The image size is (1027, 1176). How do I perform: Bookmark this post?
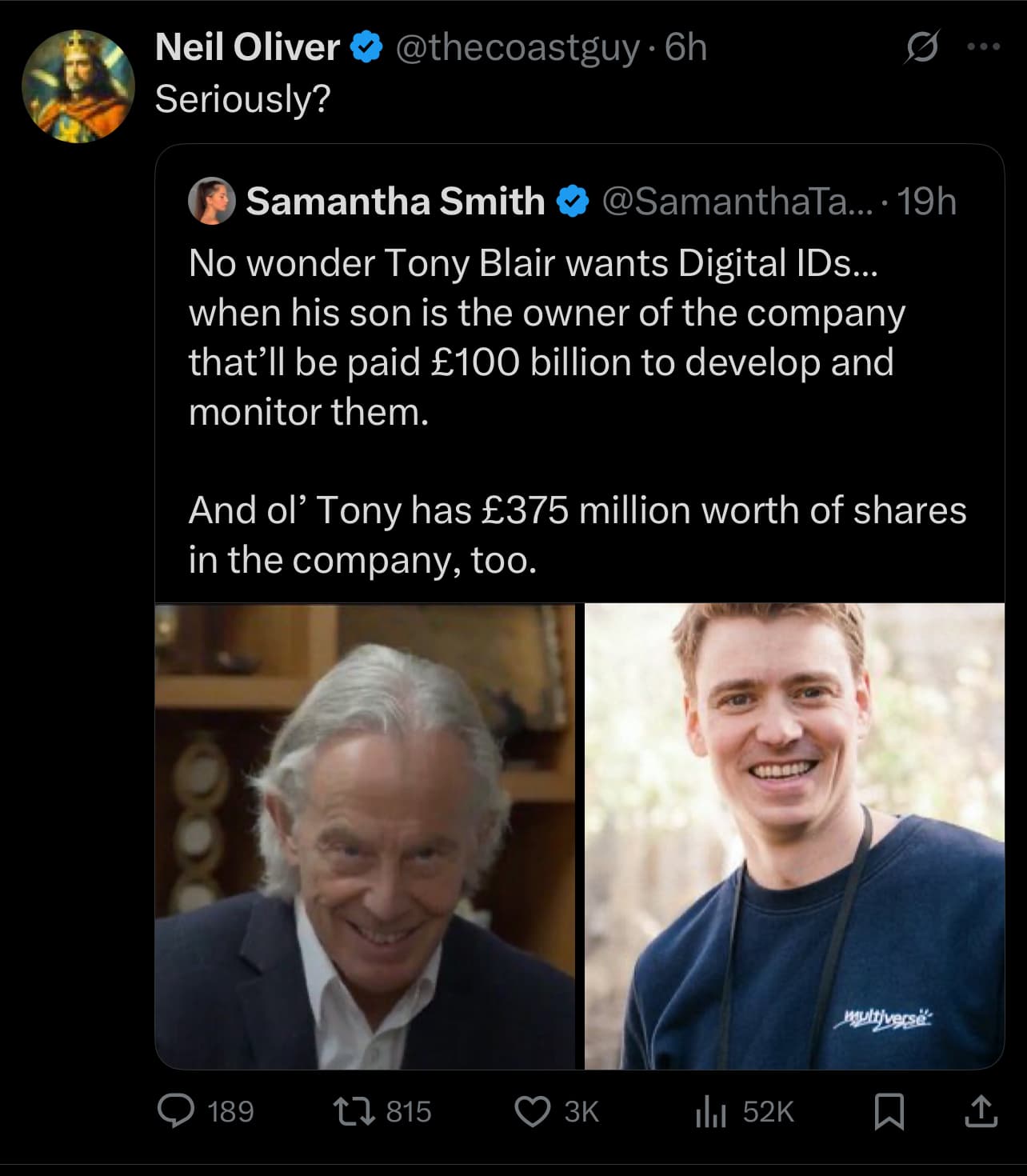(889, 1111)
